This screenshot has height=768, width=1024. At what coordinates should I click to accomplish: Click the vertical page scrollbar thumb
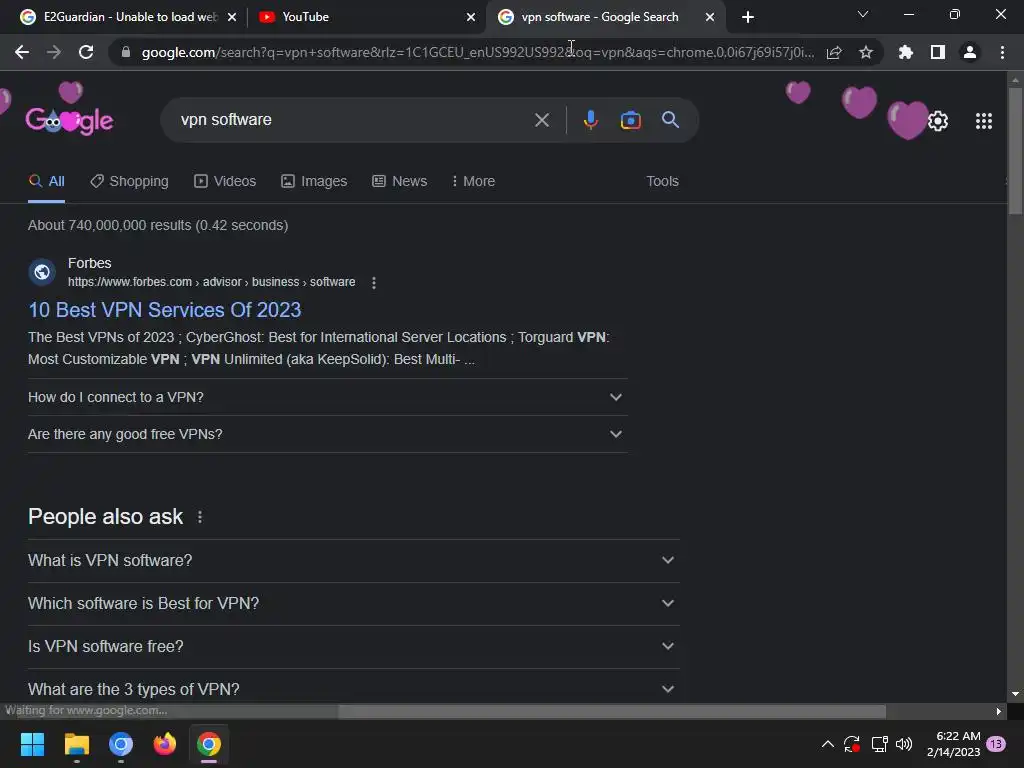[1015, 150]
